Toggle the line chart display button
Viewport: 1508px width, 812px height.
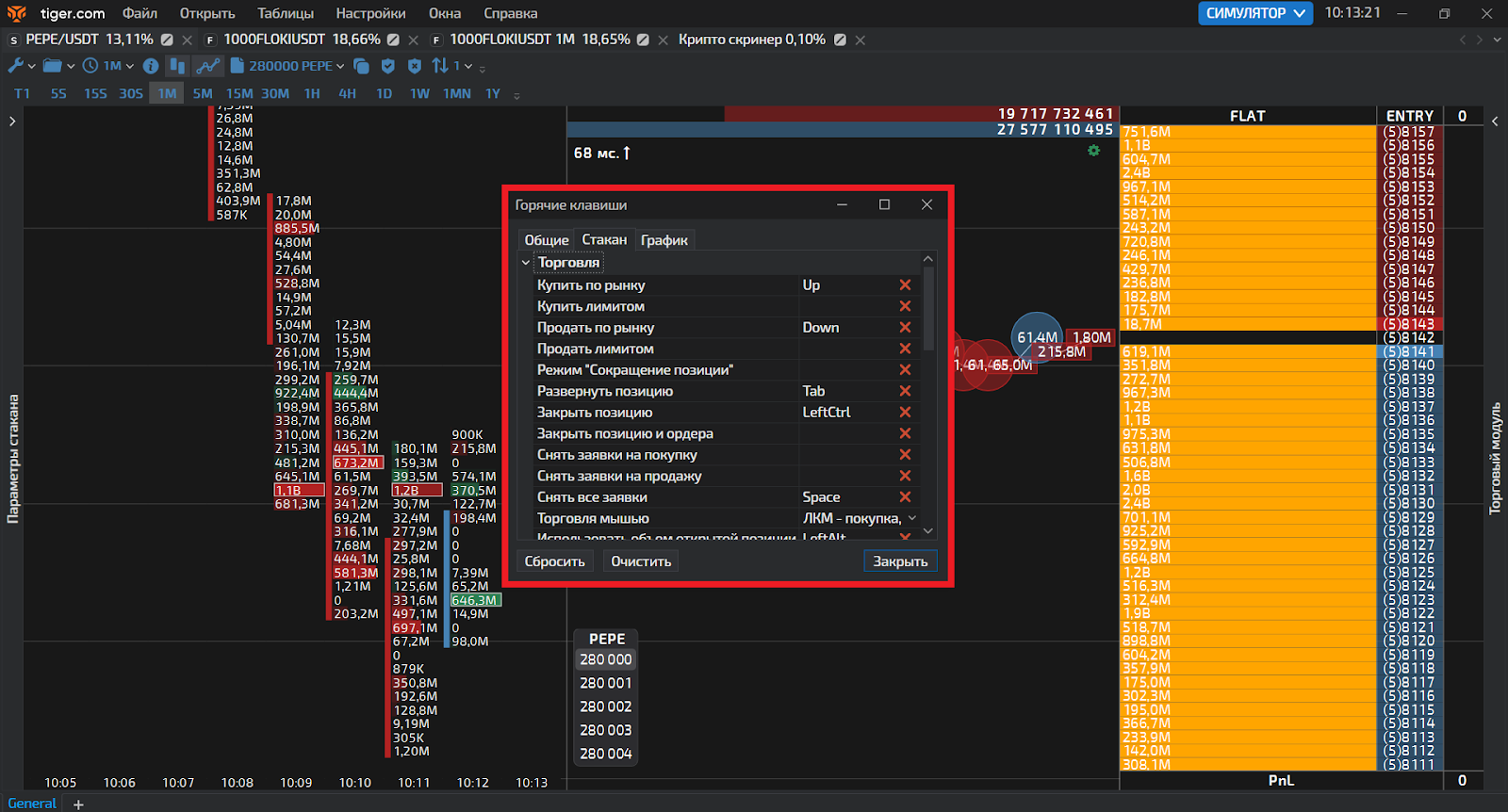point(207,66)
